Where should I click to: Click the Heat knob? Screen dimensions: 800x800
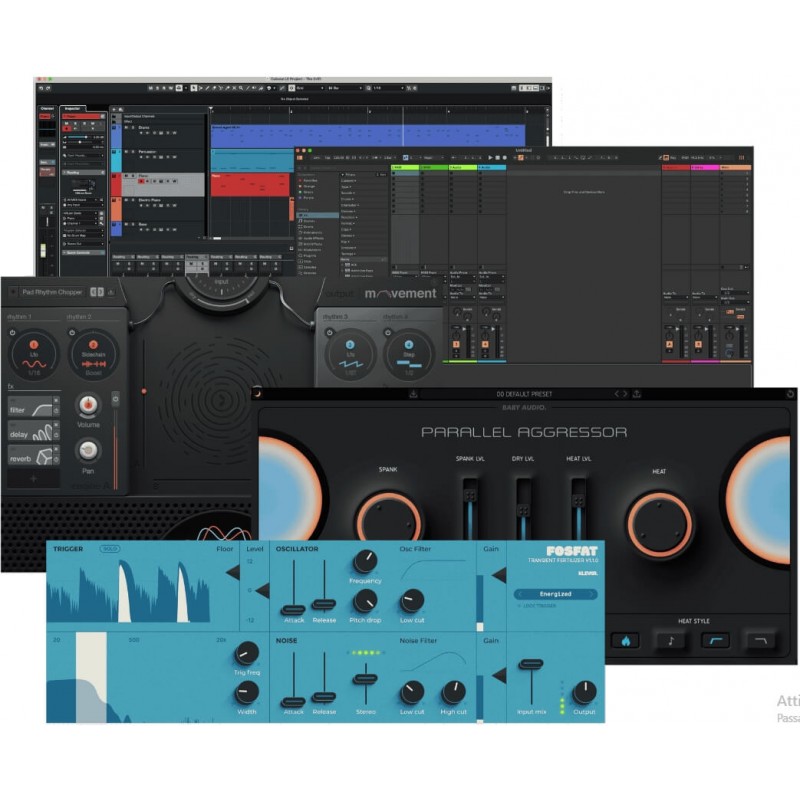click(x=659, y=523)
